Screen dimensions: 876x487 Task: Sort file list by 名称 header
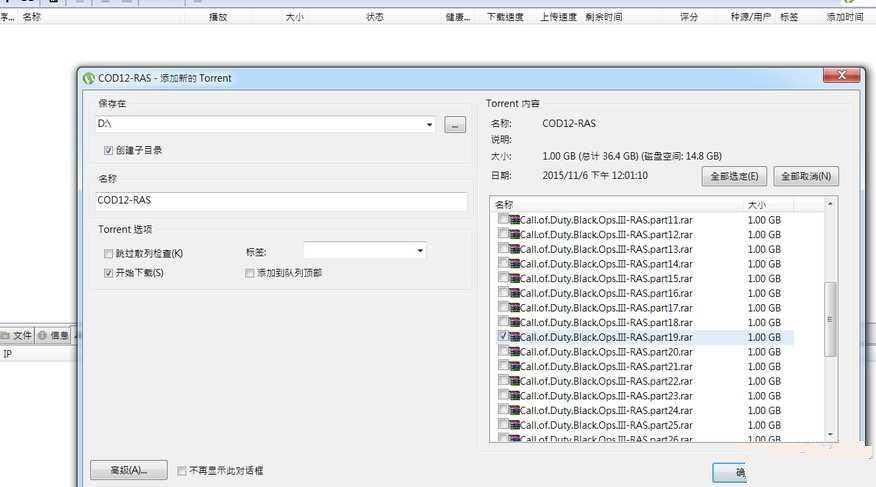click(504, 205)
